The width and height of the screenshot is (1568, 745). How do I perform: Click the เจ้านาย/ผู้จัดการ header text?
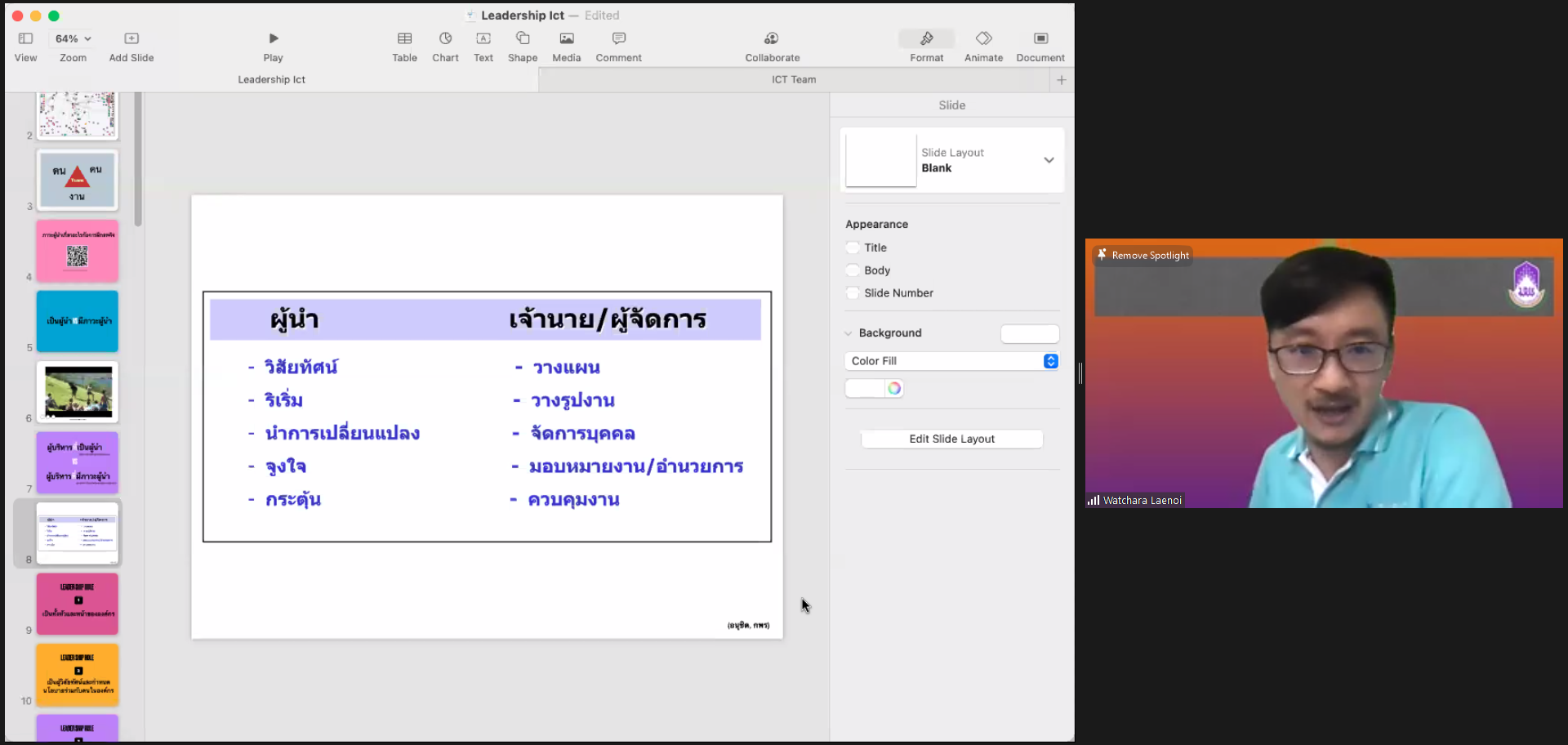pyautogui.click(x=608, y=319)
